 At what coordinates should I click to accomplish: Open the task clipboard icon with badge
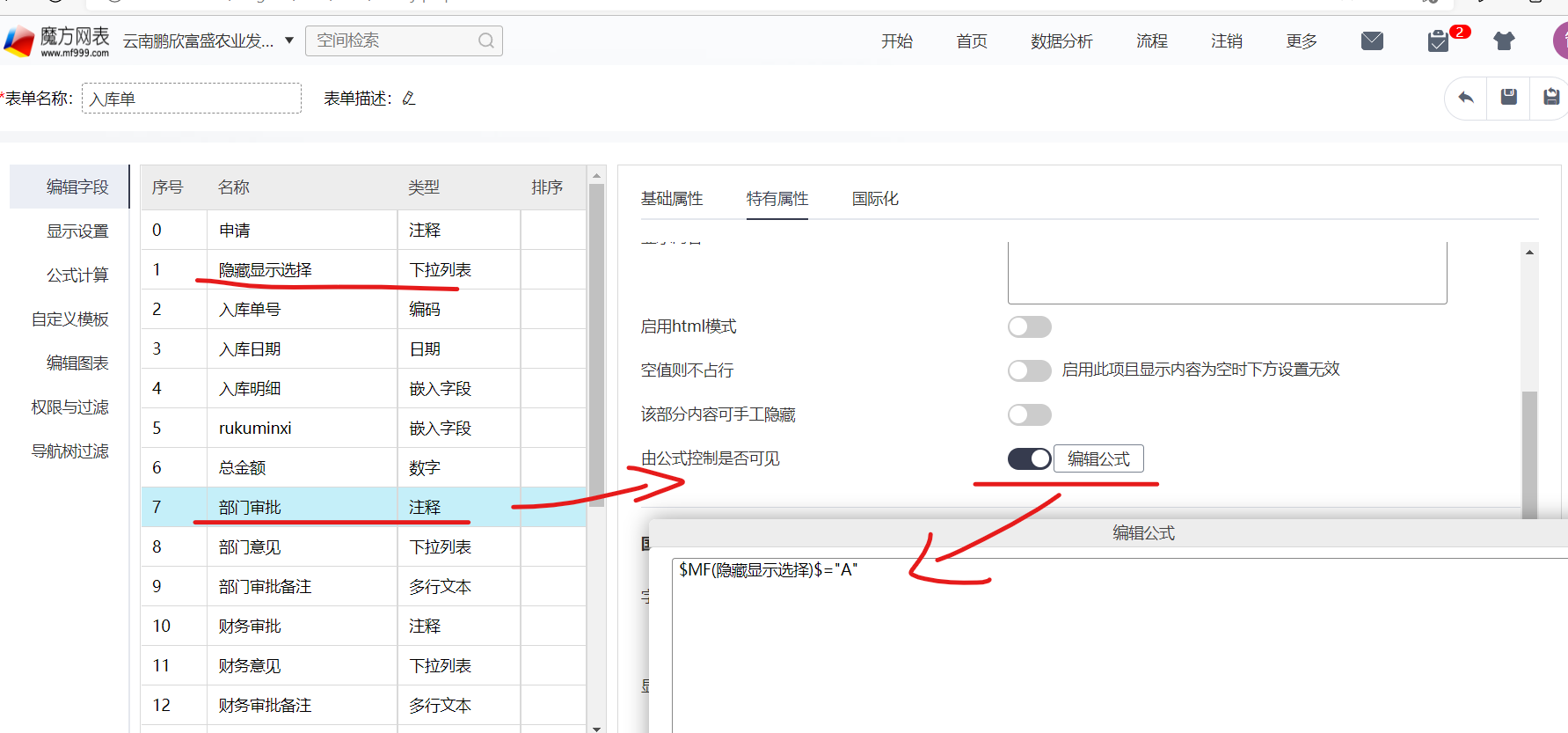coord(1439,40)
